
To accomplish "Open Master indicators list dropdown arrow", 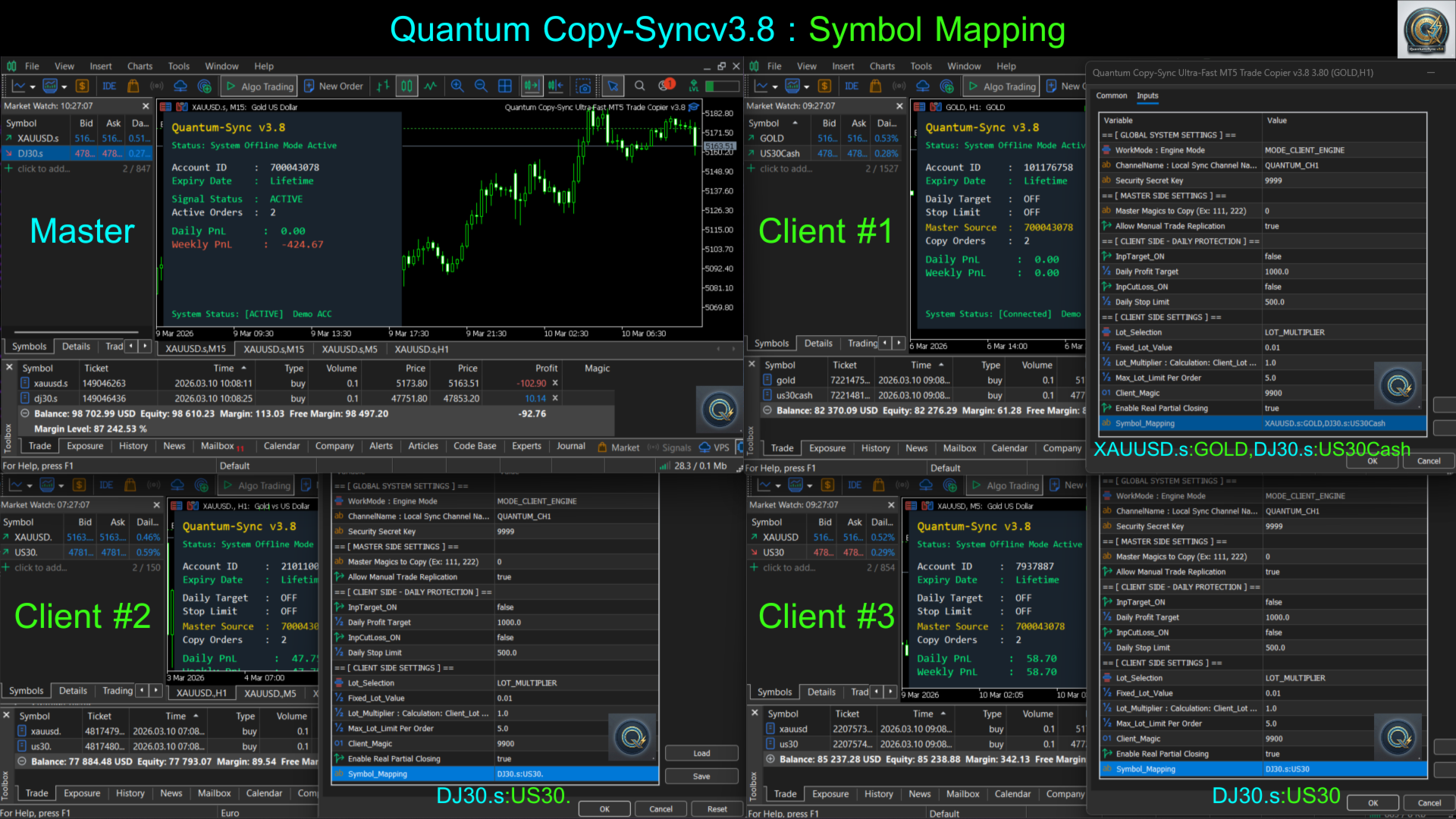I will 64,87.
